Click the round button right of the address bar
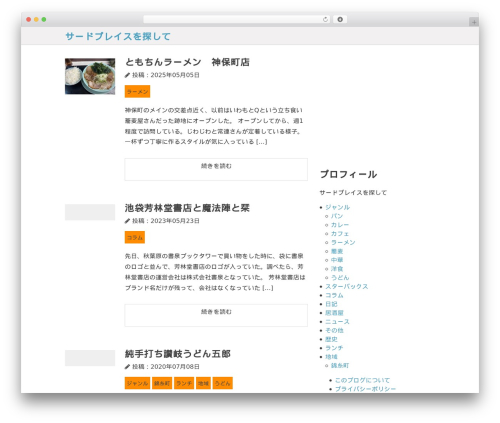The image size is (500, 423). click(x=340, y=19)
